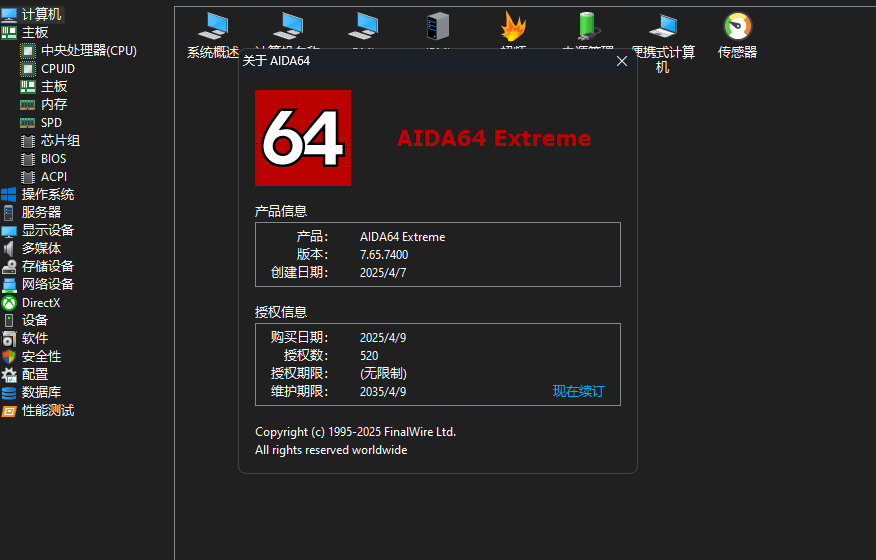This screenshot has width=876, height=560.
Task: Click the 购买日期 value 2025/4/9
Action: tap(383, 338)
